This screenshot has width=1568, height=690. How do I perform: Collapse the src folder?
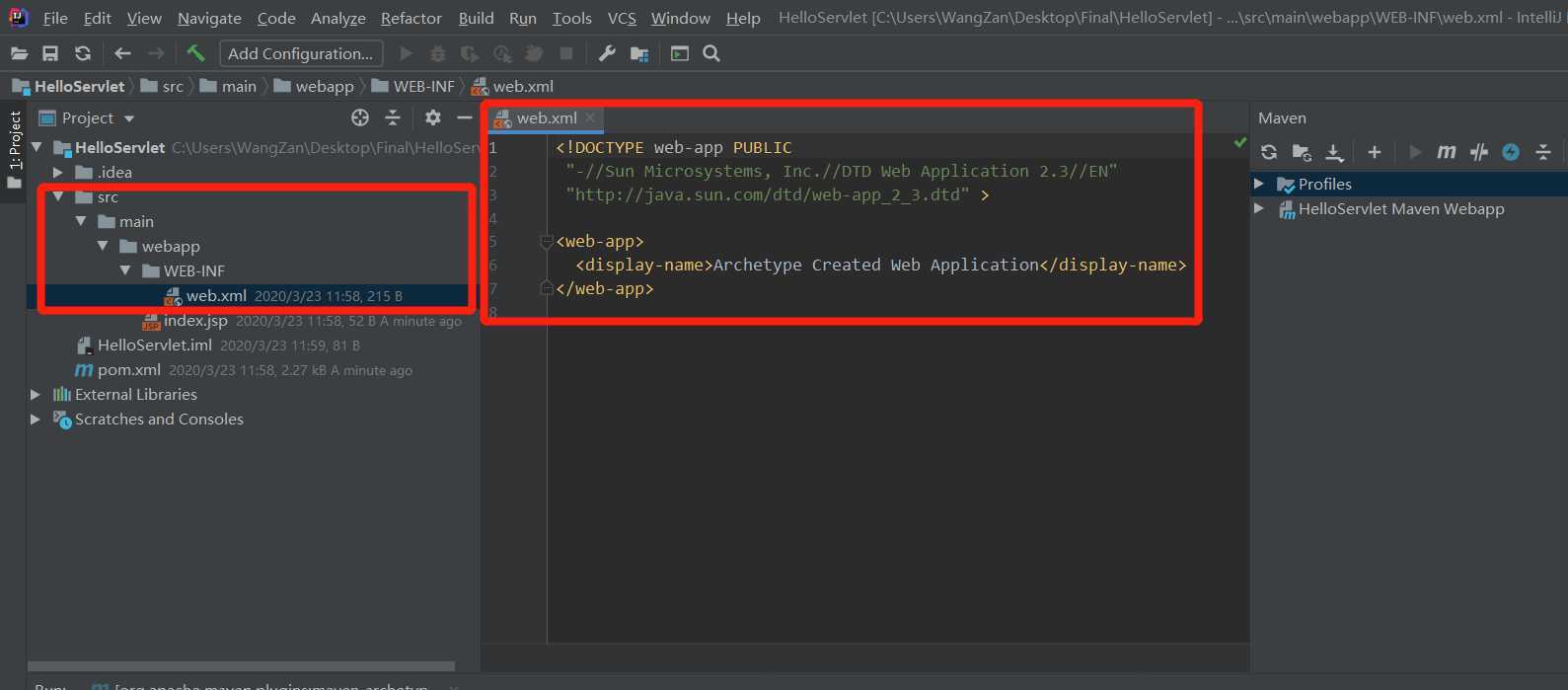pos(58,196)
